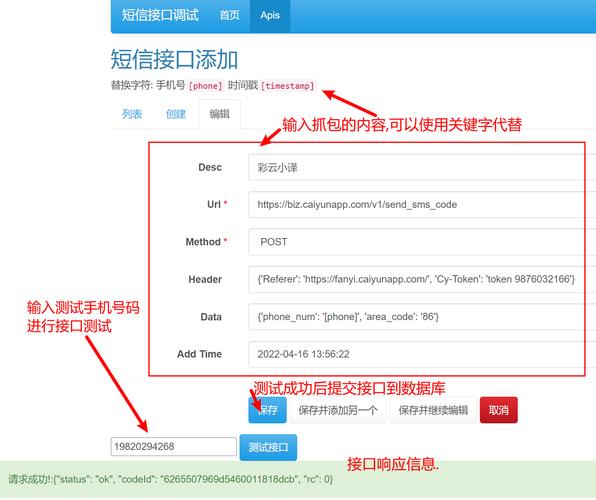Click 保存并继续编辑 button
This screenshot has width=596, height=500.
(x=433, y=410)
